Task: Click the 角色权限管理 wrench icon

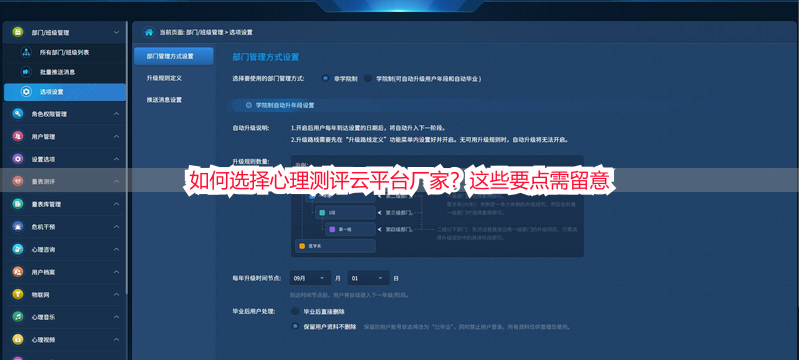Action: [x=18, y=114]
